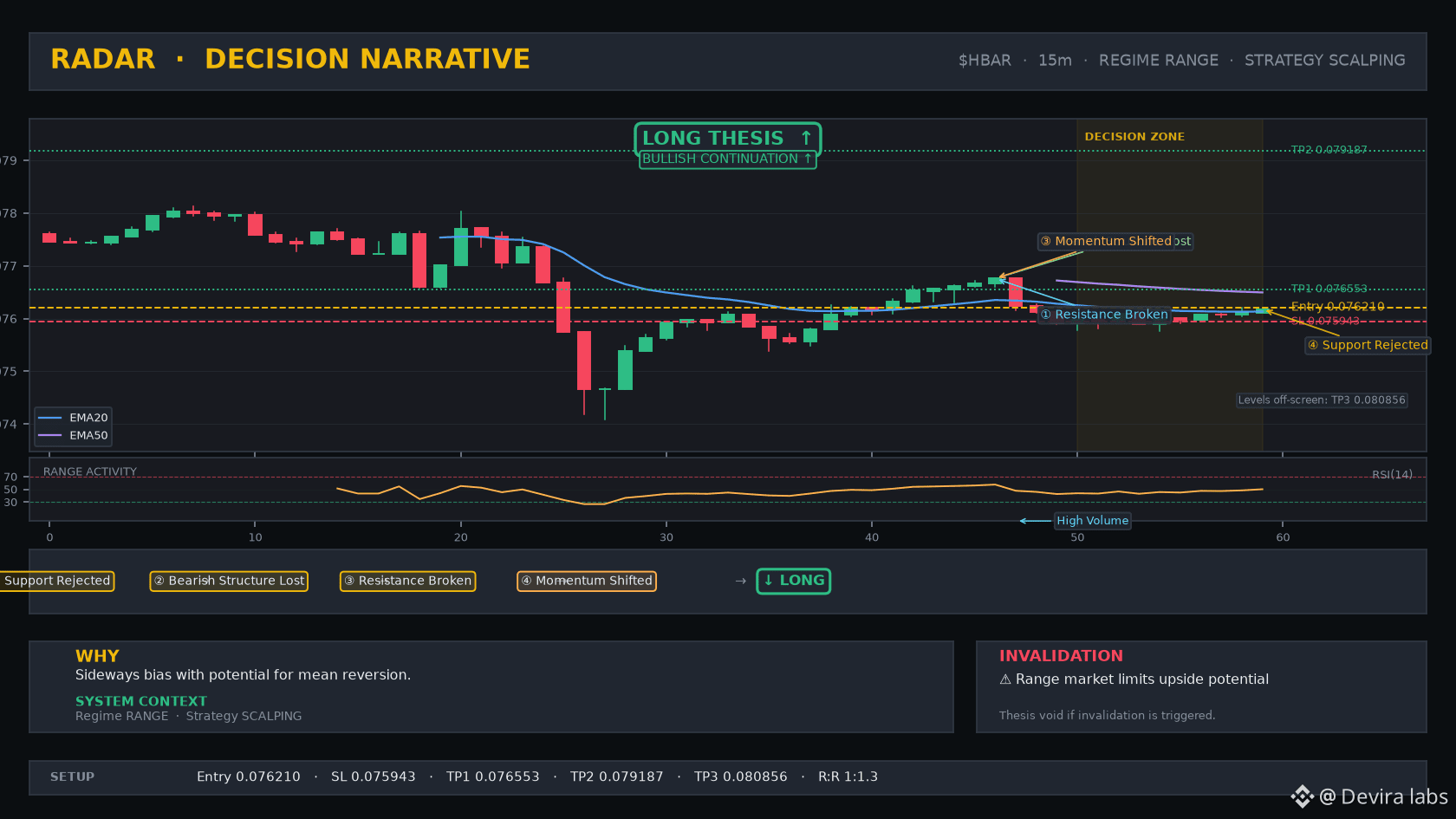The image size is (1456, 819).
Task: Click the x-axis tick label 60
Action: point(1283,537)
